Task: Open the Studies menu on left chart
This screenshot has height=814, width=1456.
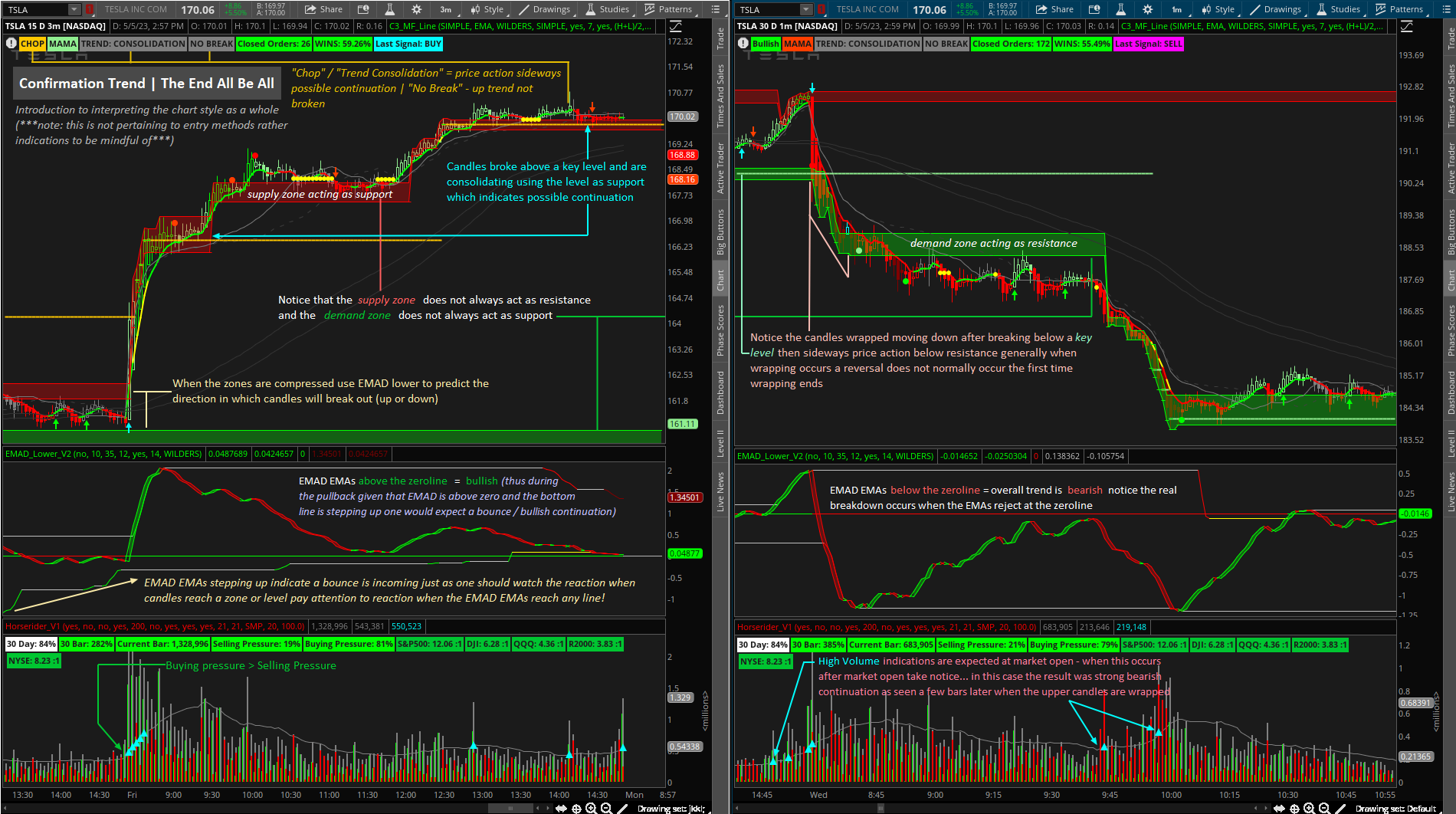Action: (607, 9)
